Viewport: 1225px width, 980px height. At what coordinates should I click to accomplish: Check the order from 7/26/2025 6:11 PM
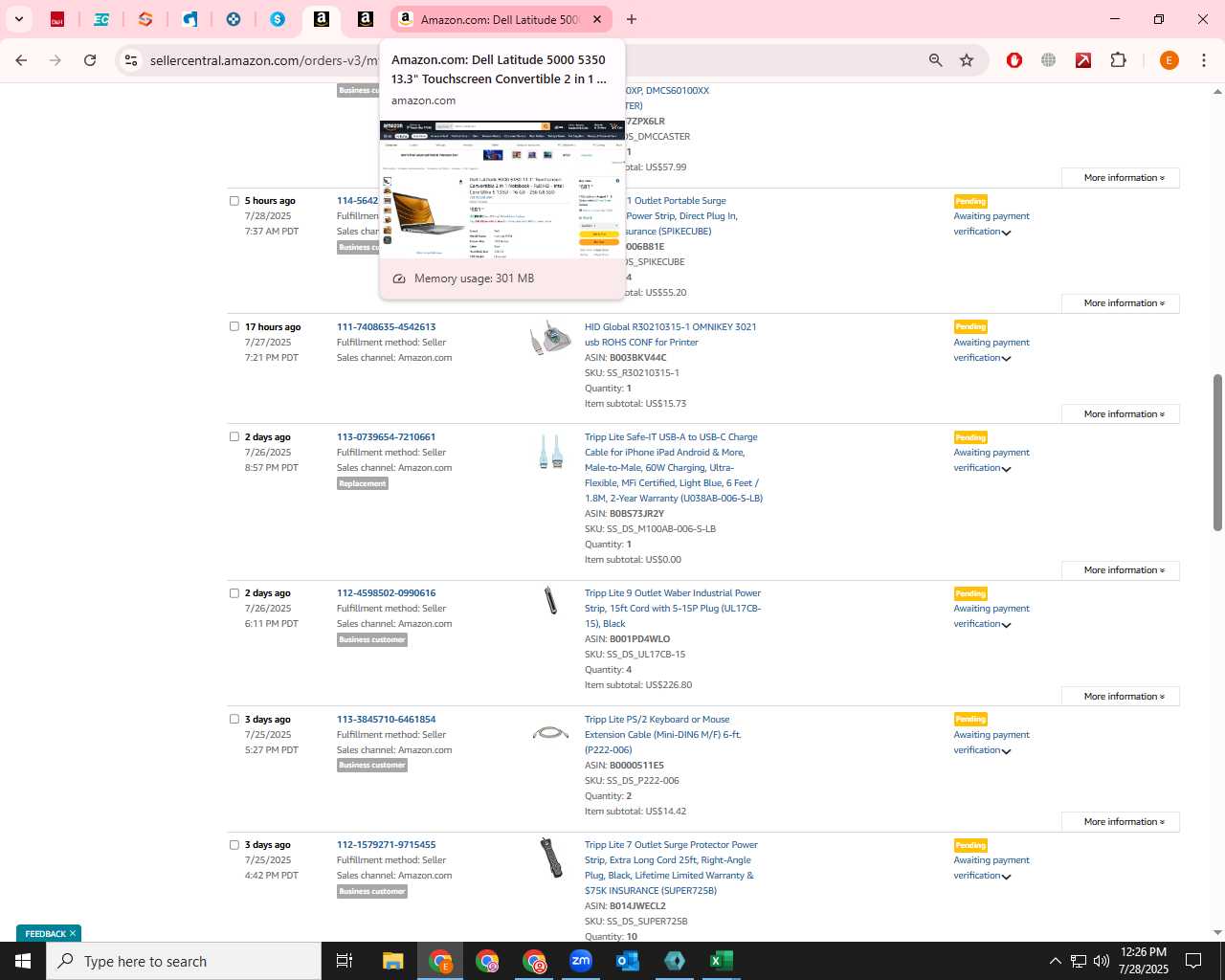(x=234, y=593)
